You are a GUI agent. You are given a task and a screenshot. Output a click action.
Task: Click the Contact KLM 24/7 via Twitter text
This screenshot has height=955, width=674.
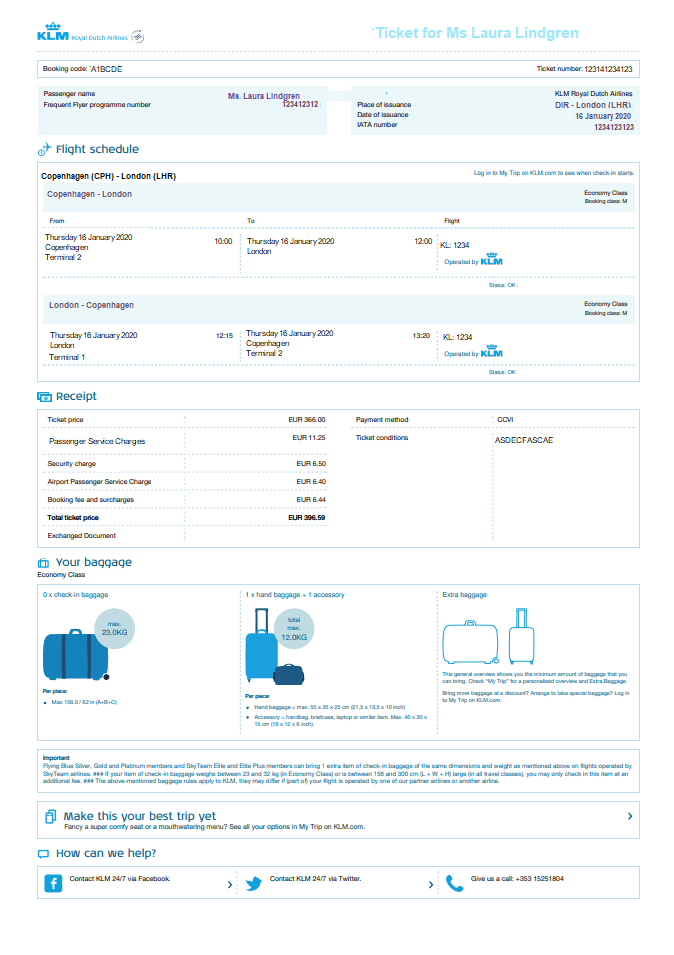(315, 879)
